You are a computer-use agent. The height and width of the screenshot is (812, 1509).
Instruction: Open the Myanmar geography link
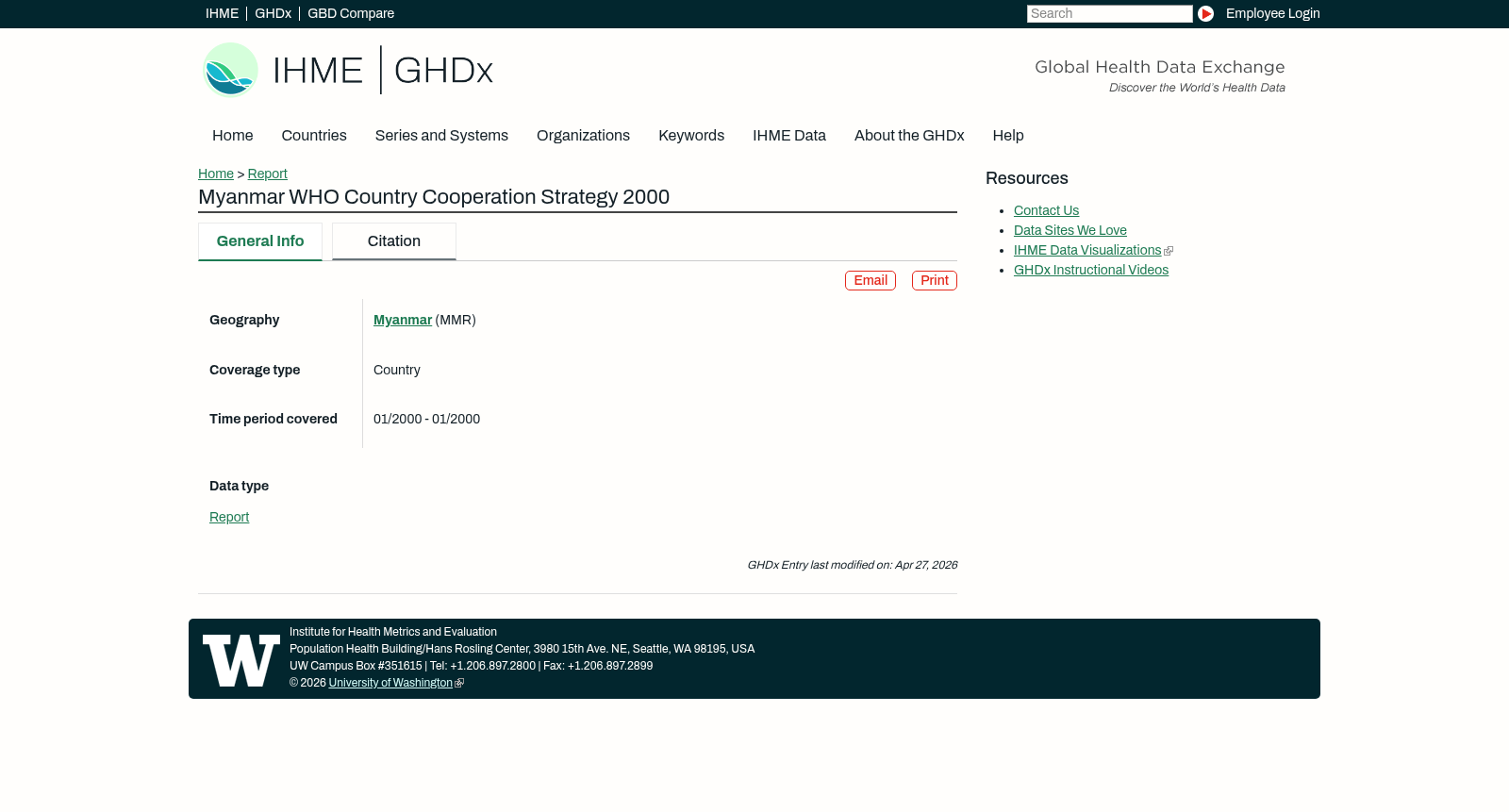pyautogui.click(x=403, y=321)
